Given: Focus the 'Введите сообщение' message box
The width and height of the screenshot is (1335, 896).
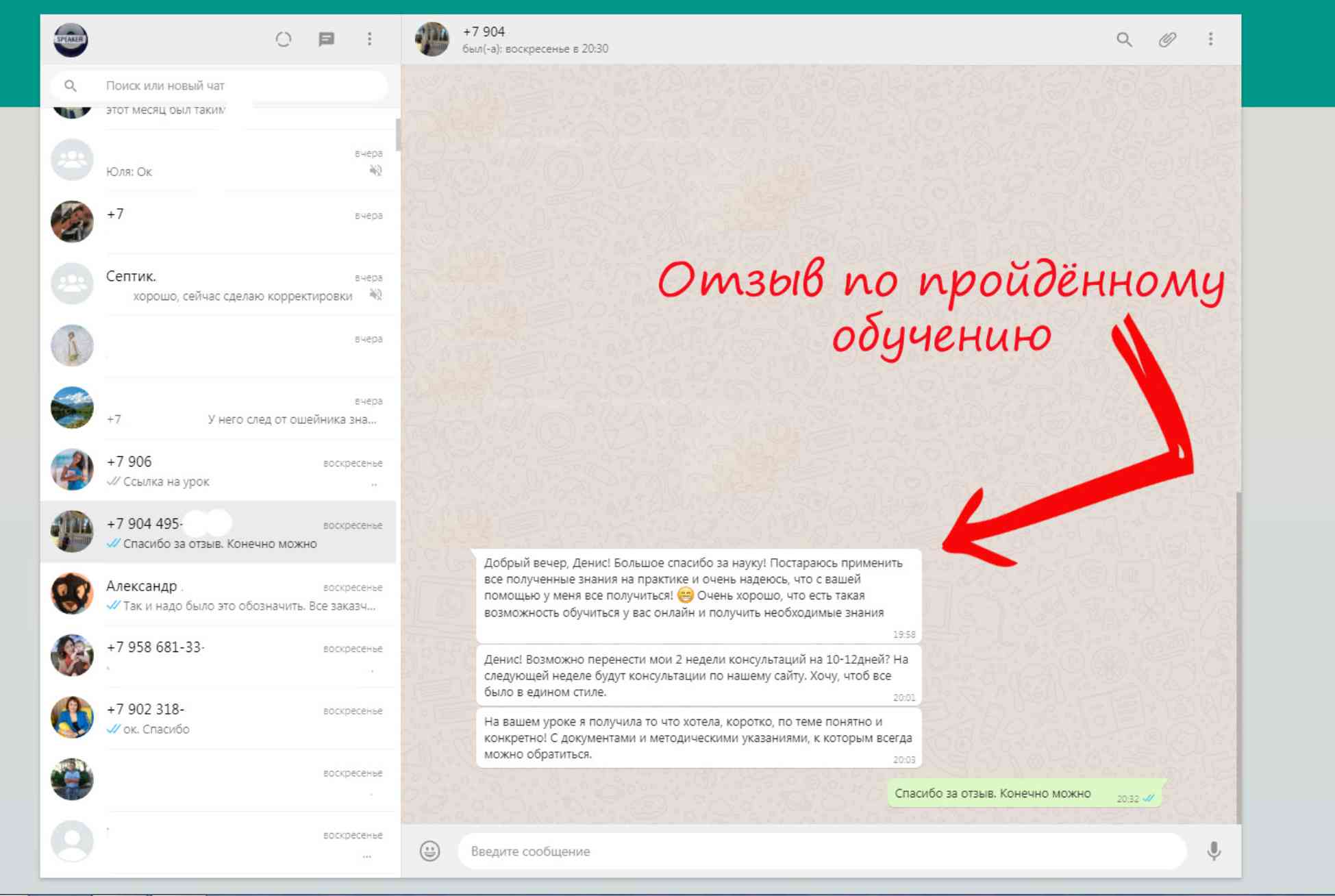Looking at the screenshot, I should coord(822,851).
